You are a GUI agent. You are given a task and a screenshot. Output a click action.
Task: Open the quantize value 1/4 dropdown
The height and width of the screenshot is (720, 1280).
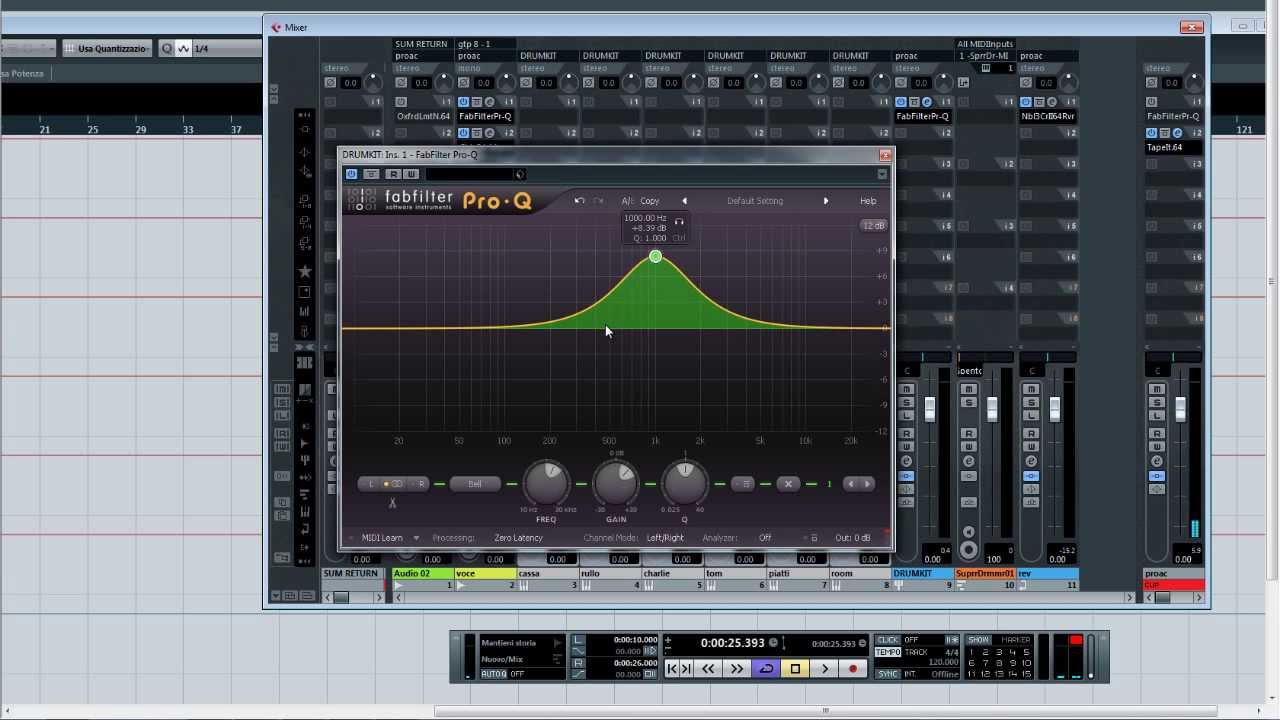click(225, 49)
